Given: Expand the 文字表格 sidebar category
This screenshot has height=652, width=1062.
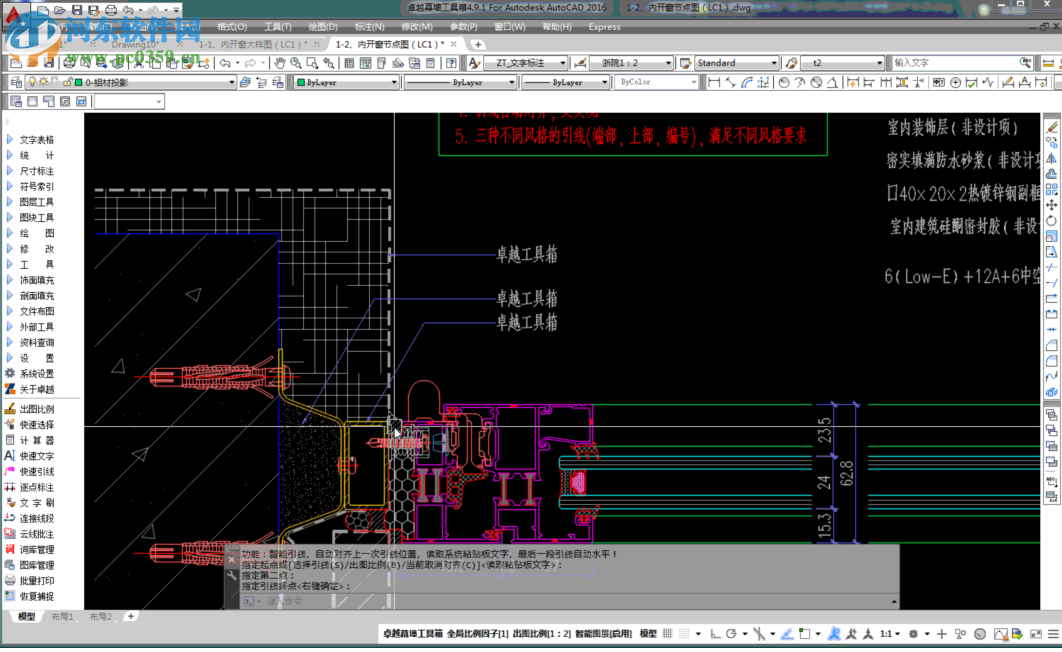Looking at the screenshot, I should click(36, 140).
